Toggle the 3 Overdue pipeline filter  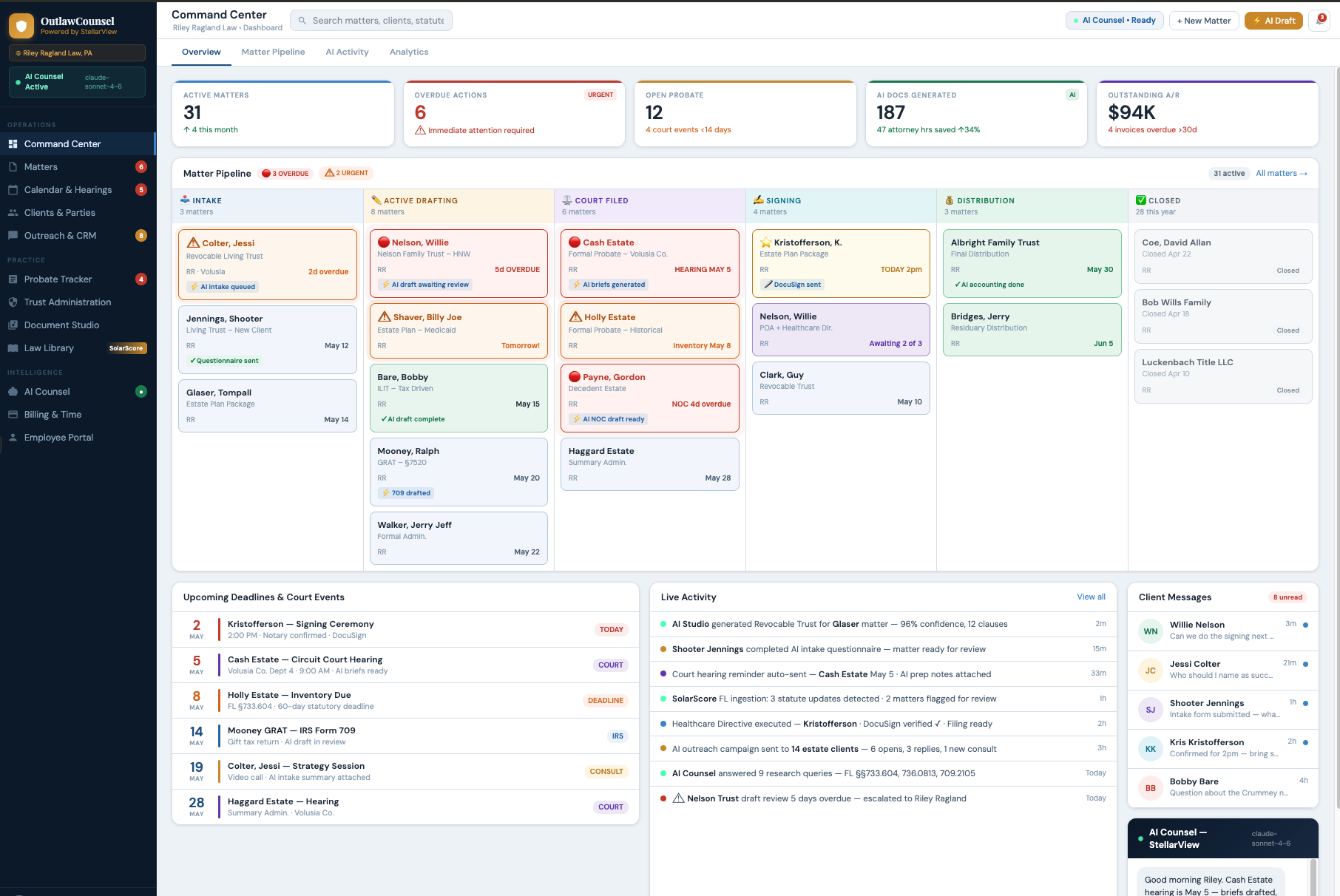[285, 174]
